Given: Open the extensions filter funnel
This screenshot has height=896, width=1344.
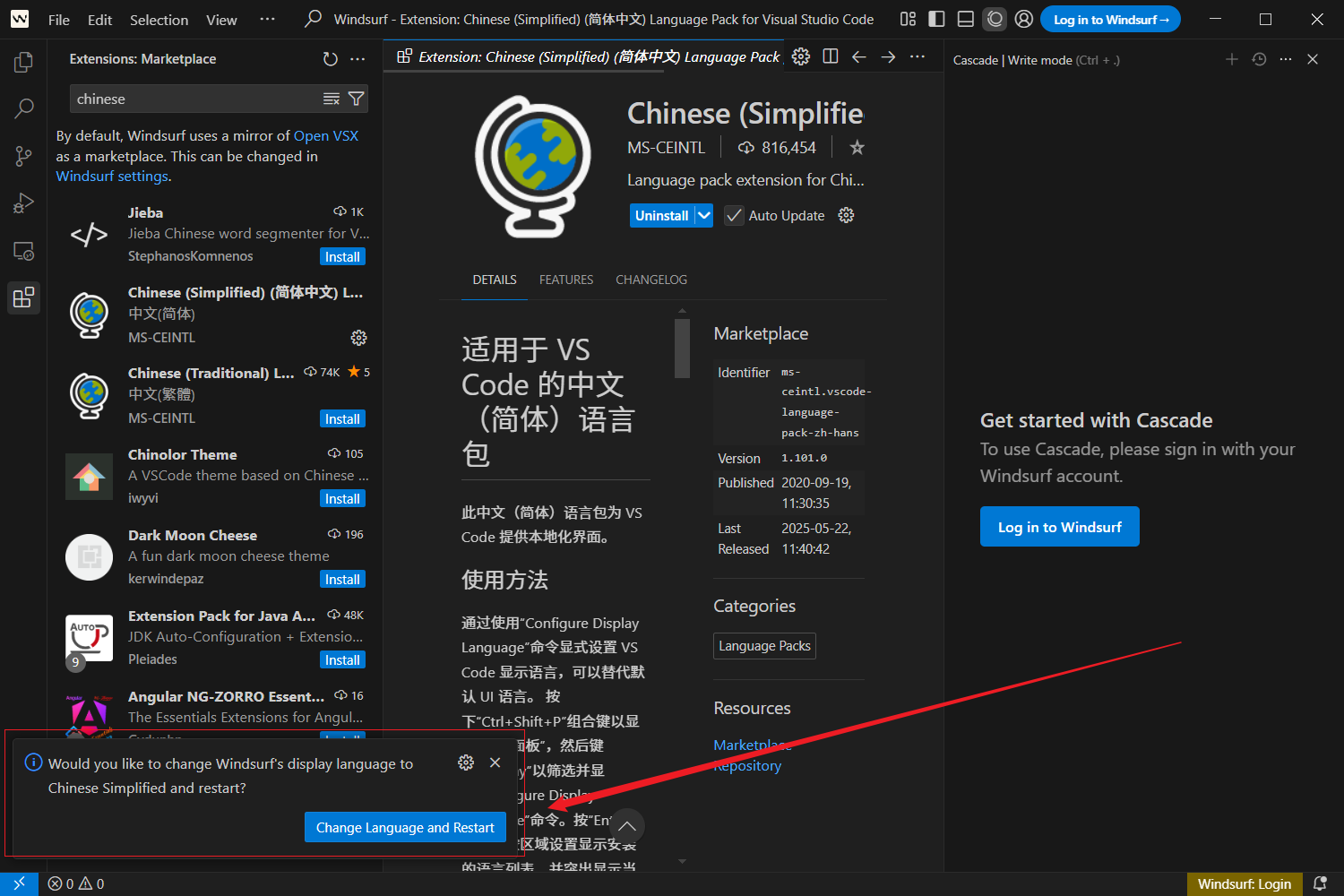Looking at the screenshot, I should (x=356, y=99).
